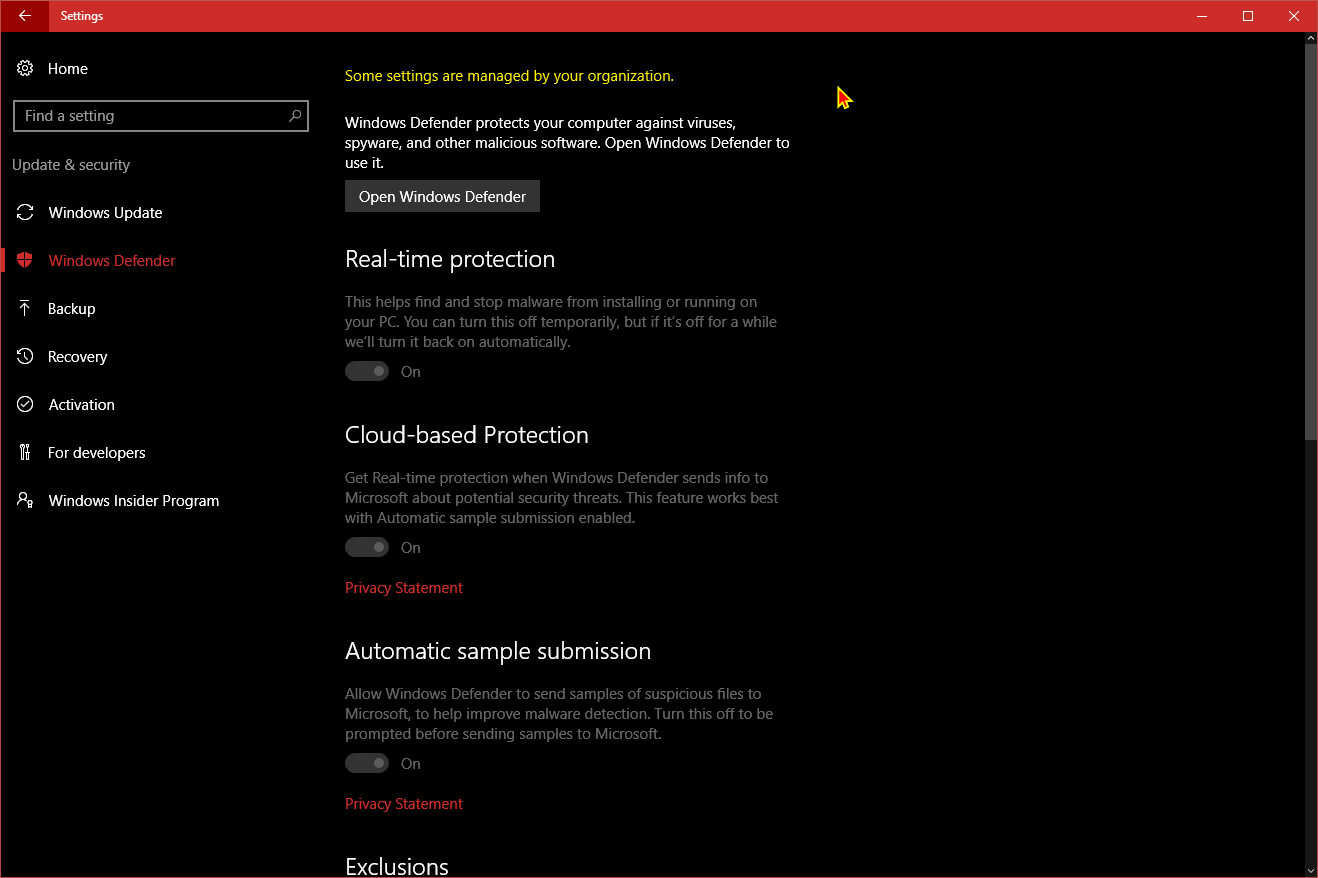Click Open Windows Defender button
The width and height of the screenshot is (1318, 878).
(442, 197)
